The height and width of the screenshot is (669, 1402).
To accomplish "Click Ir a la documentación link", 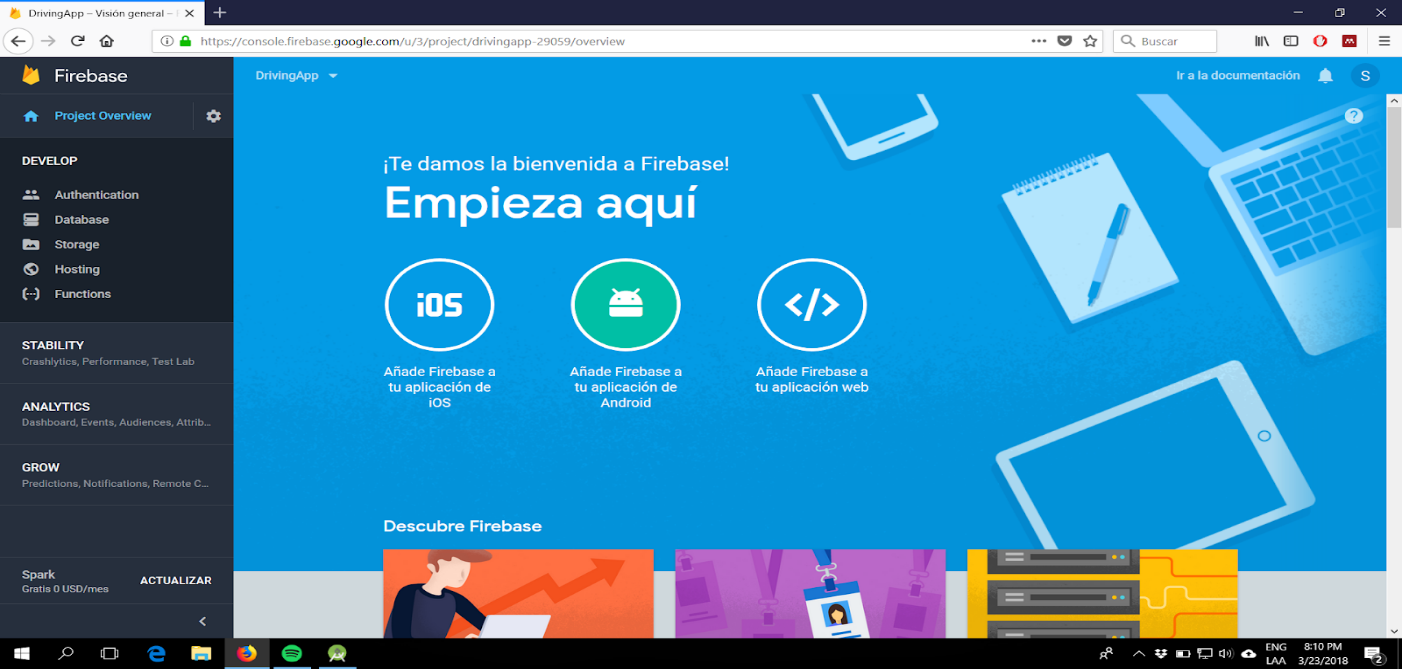I will tap(1238, 76).
